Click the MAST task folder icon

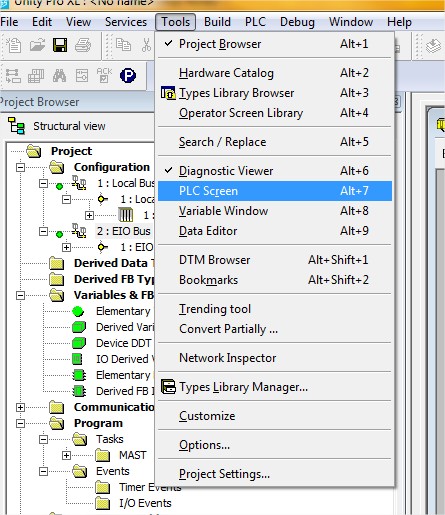[x=103, y=455]
